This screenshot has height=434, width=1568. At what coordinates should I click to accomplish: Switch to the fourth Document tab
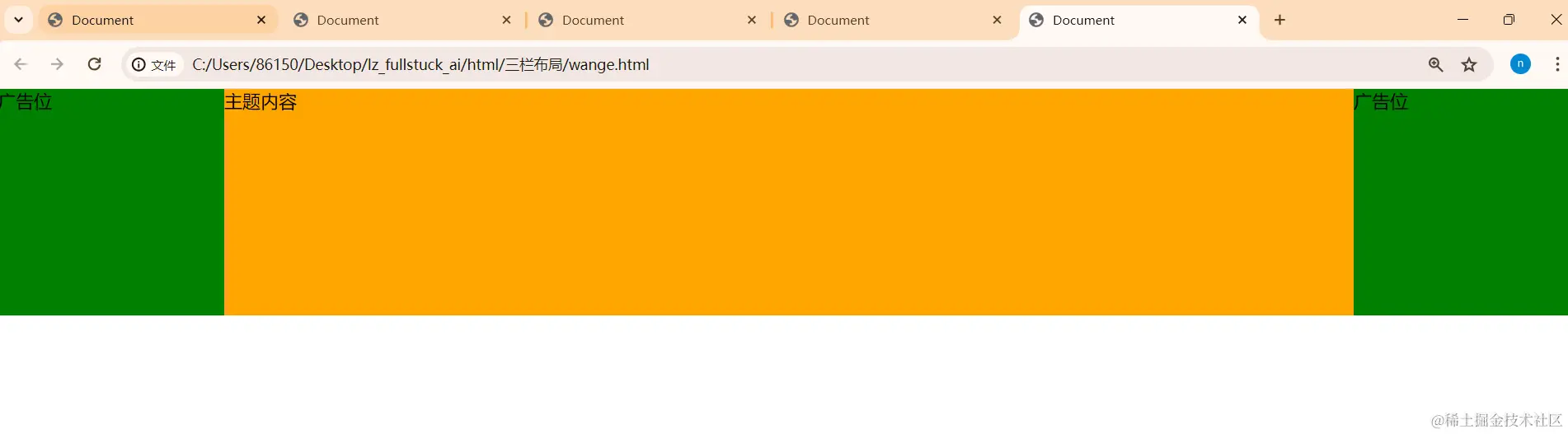point(893,20)
